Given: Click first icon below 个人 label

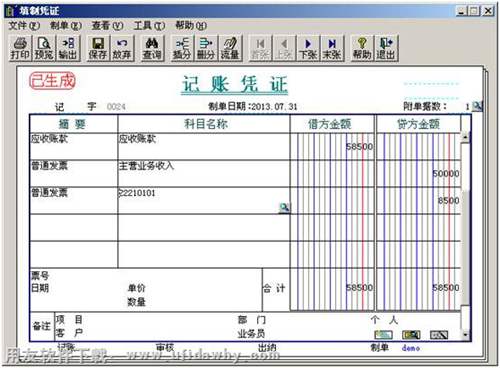Looking at the screenshot, I should tap(383, 335).
